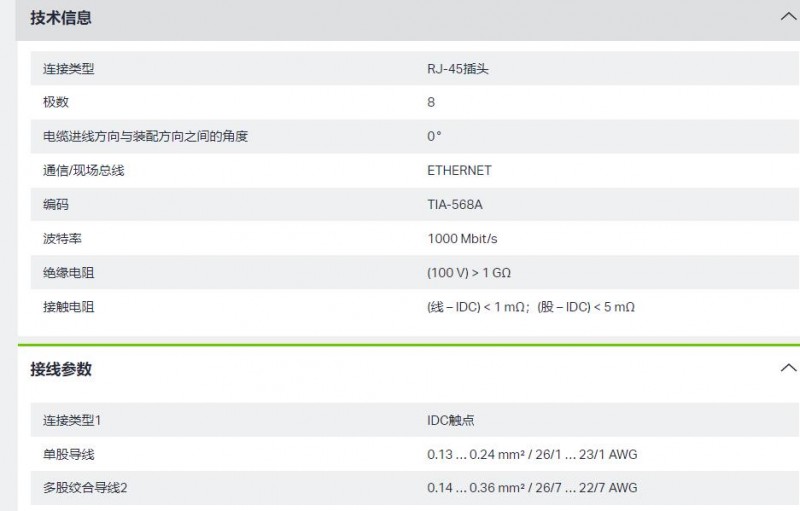
Task: Click the 单股导线 row label
Action: point(68,454)
